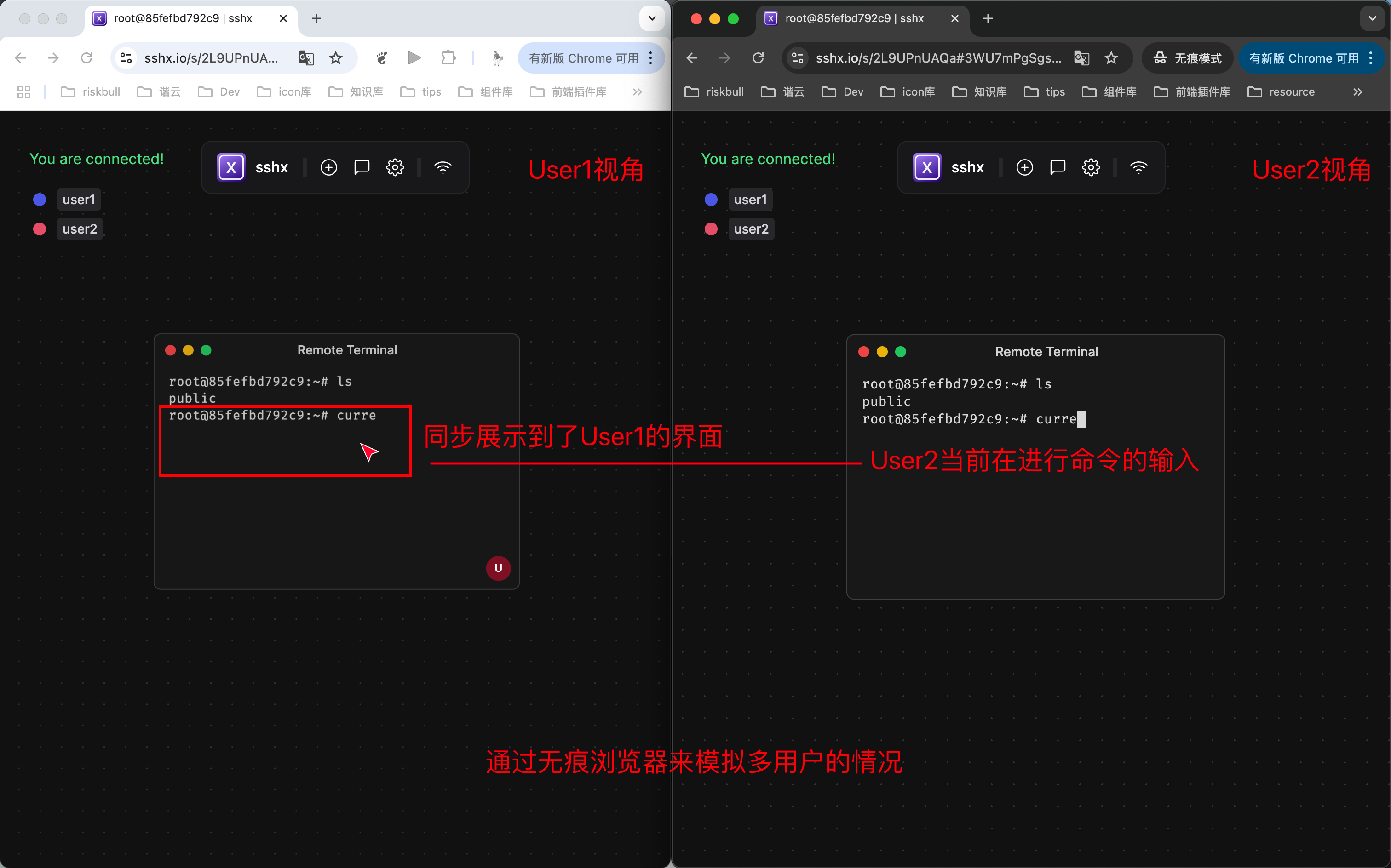Open new tab in right browser window
The height and width of the screenshot is (868, 1391).
click(988, 18)
